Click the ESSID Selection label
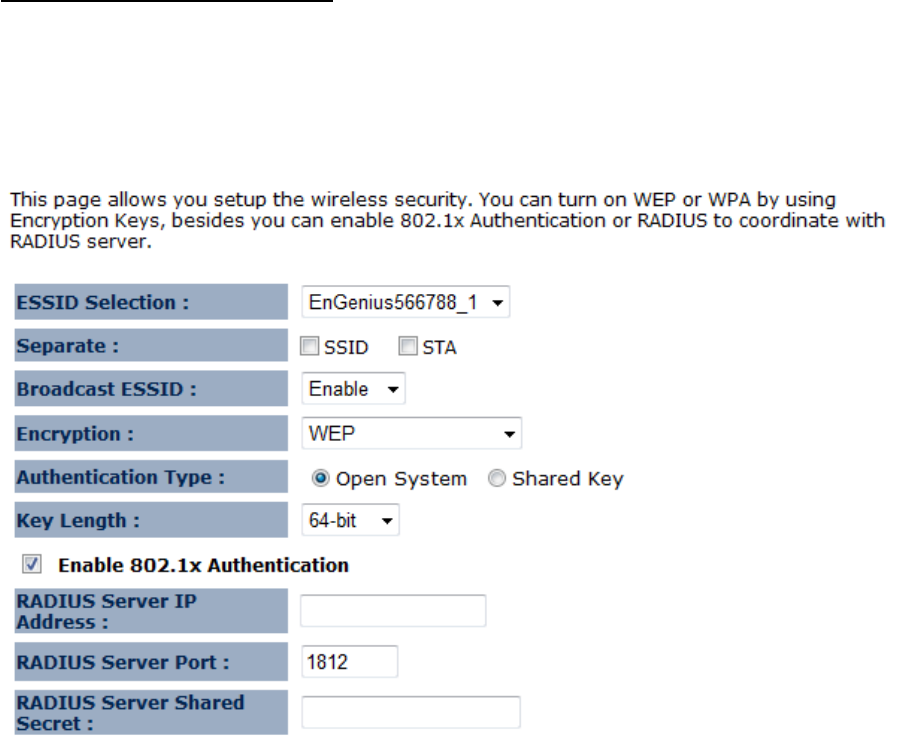 (104, 302)
